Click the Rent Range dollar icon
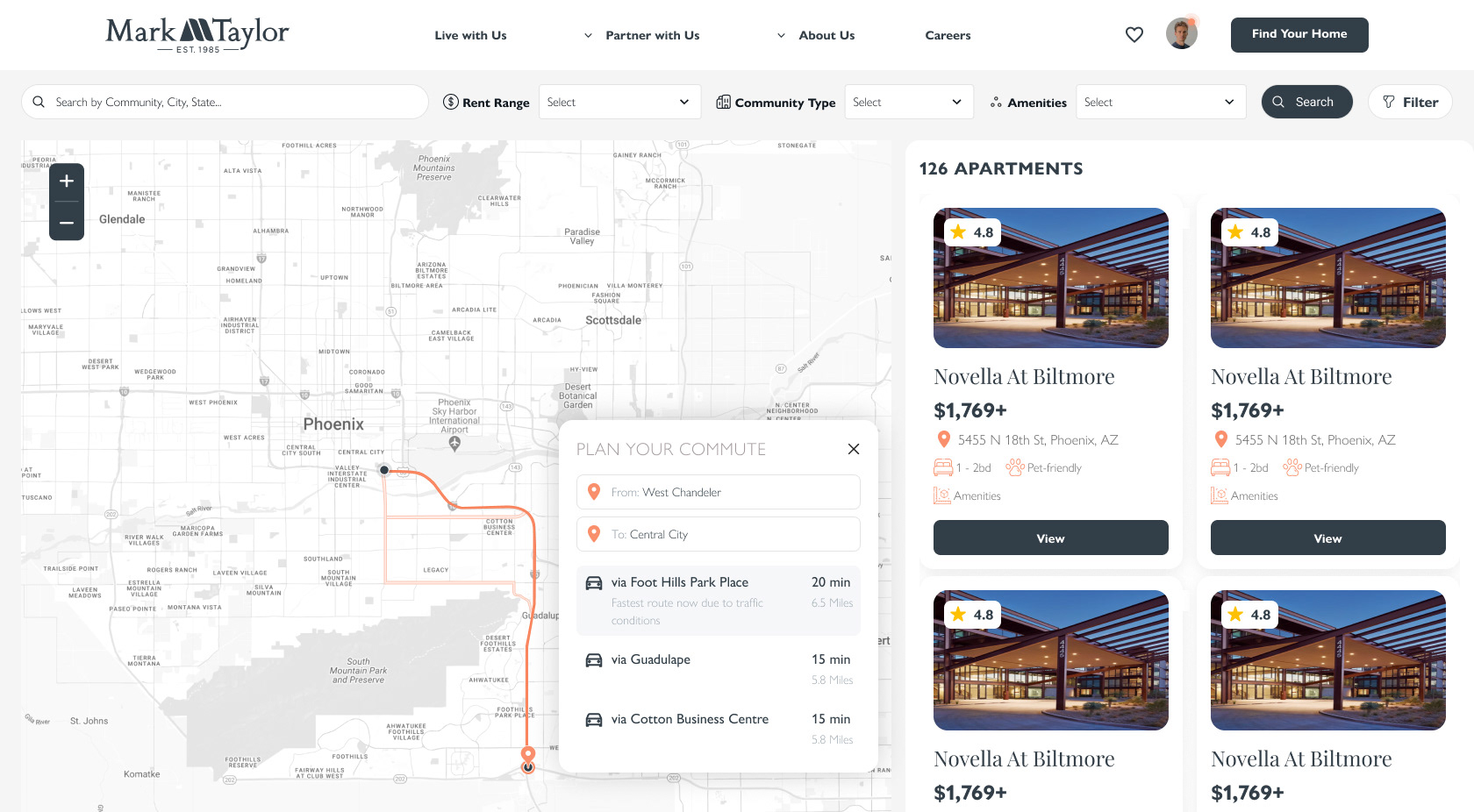The width and height of the screenshot is (1474, 812). 451,102
